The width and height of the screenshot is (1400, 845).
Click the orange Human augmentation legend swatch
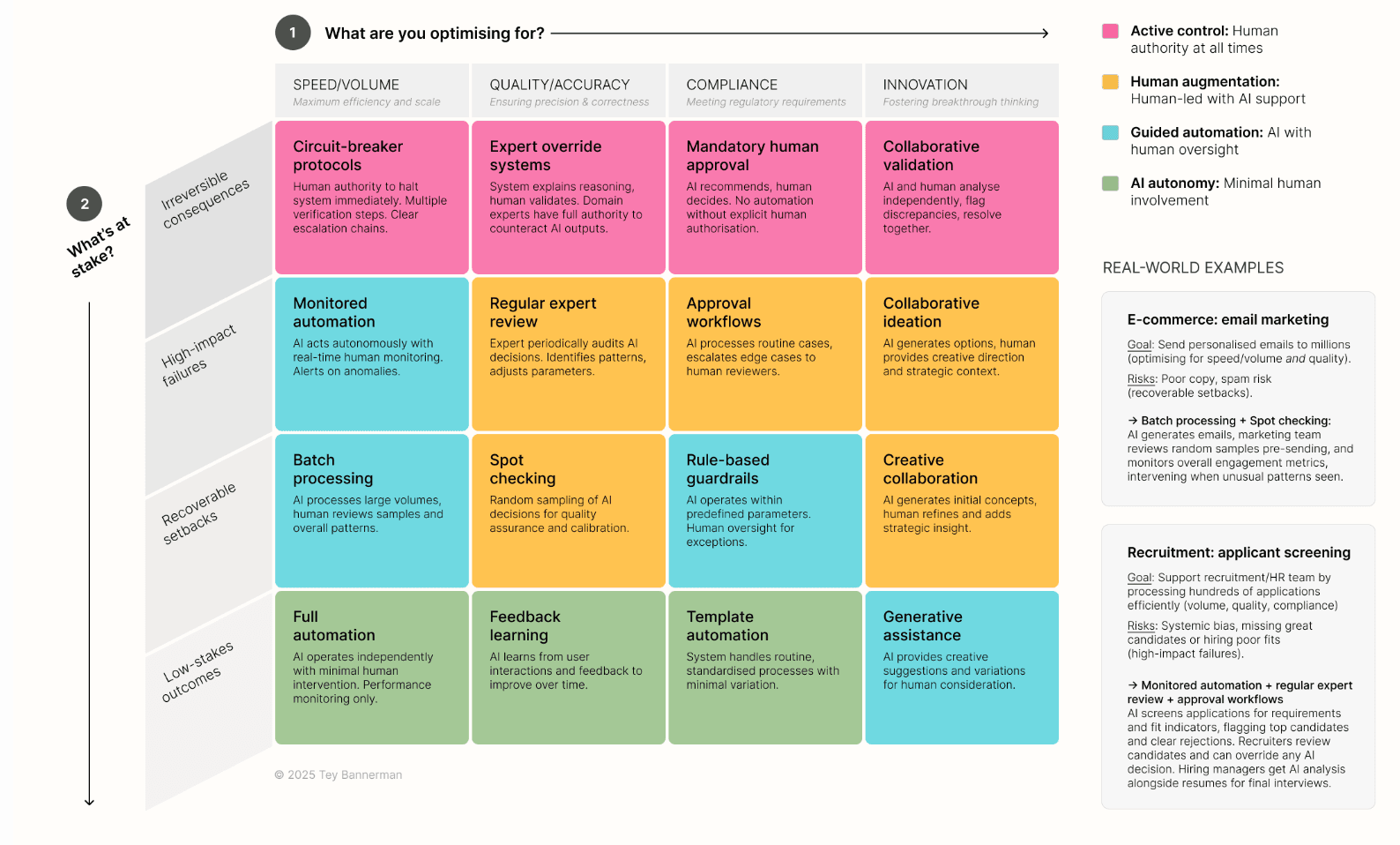point(1111,82)
